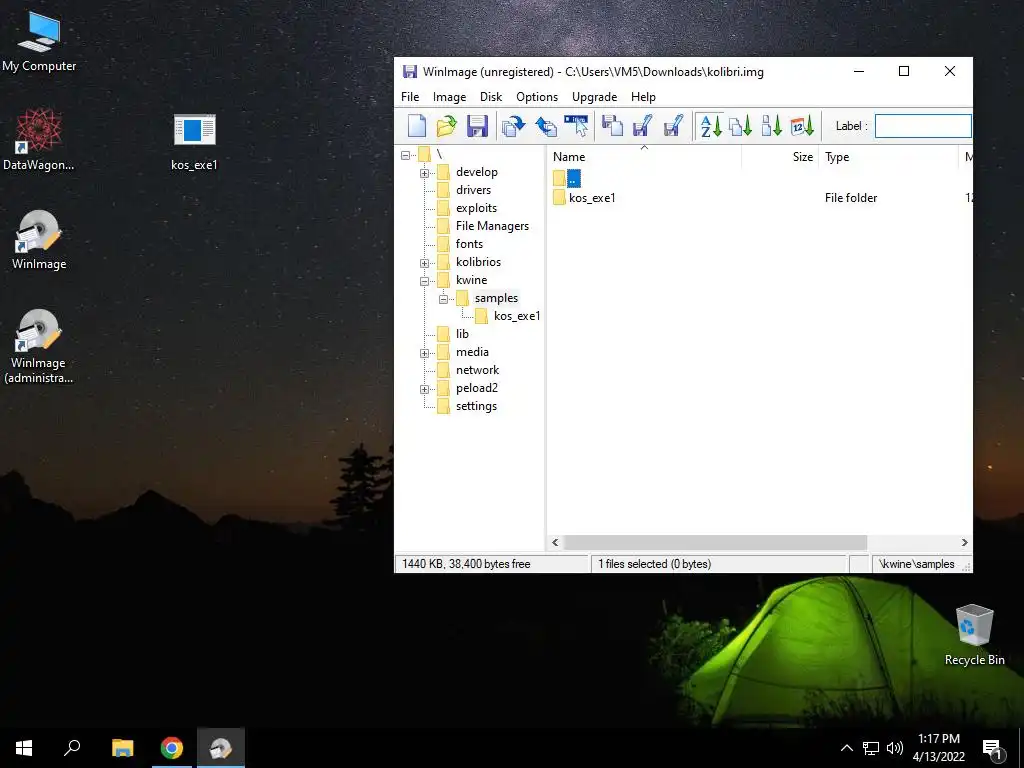Select the DataWagon desktop shortcut
Viewport: 1024px width, 768px height.
39,139
